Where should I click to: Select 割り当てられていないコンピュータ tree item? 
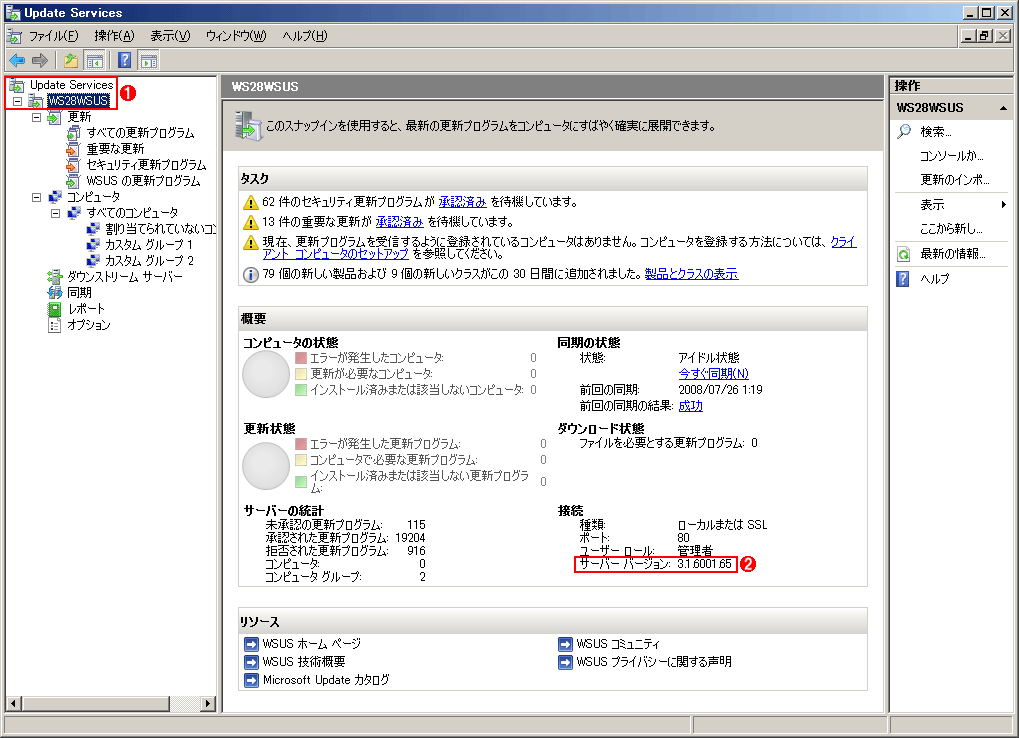pyautogui.click(x=161, y=229)
